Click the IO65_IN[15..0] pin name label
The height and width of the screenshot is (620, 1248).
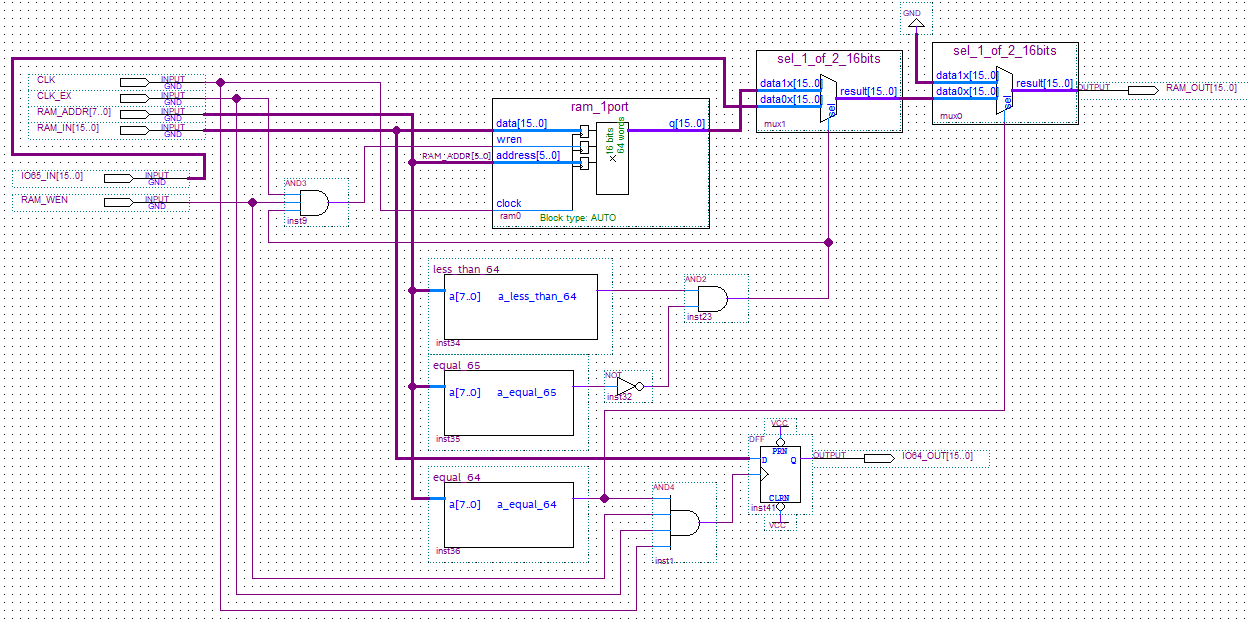click(x=52, y=176)
